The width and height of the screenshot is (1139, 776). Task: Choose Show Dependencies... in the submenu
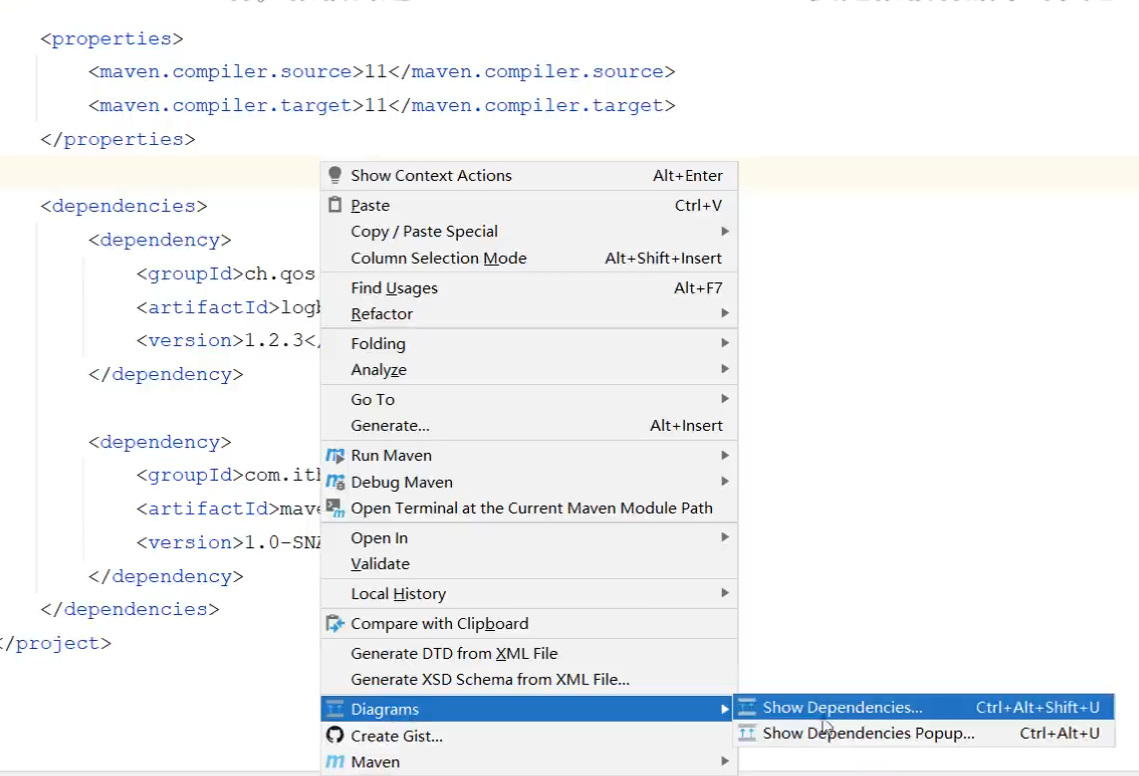click(x=923, y=707)
